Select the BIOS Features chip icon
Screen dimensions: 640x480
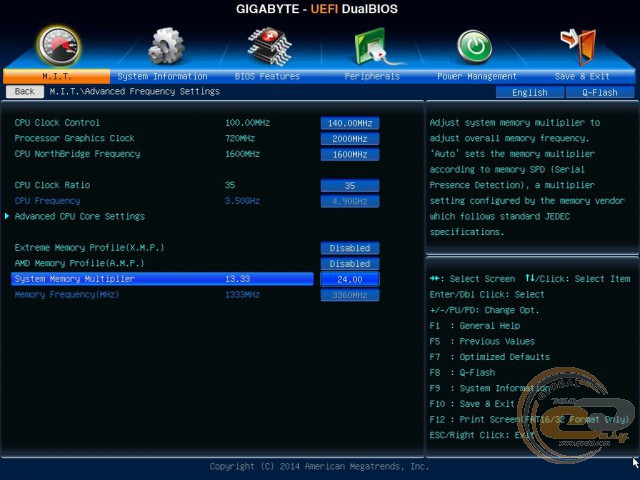point(269,46)
